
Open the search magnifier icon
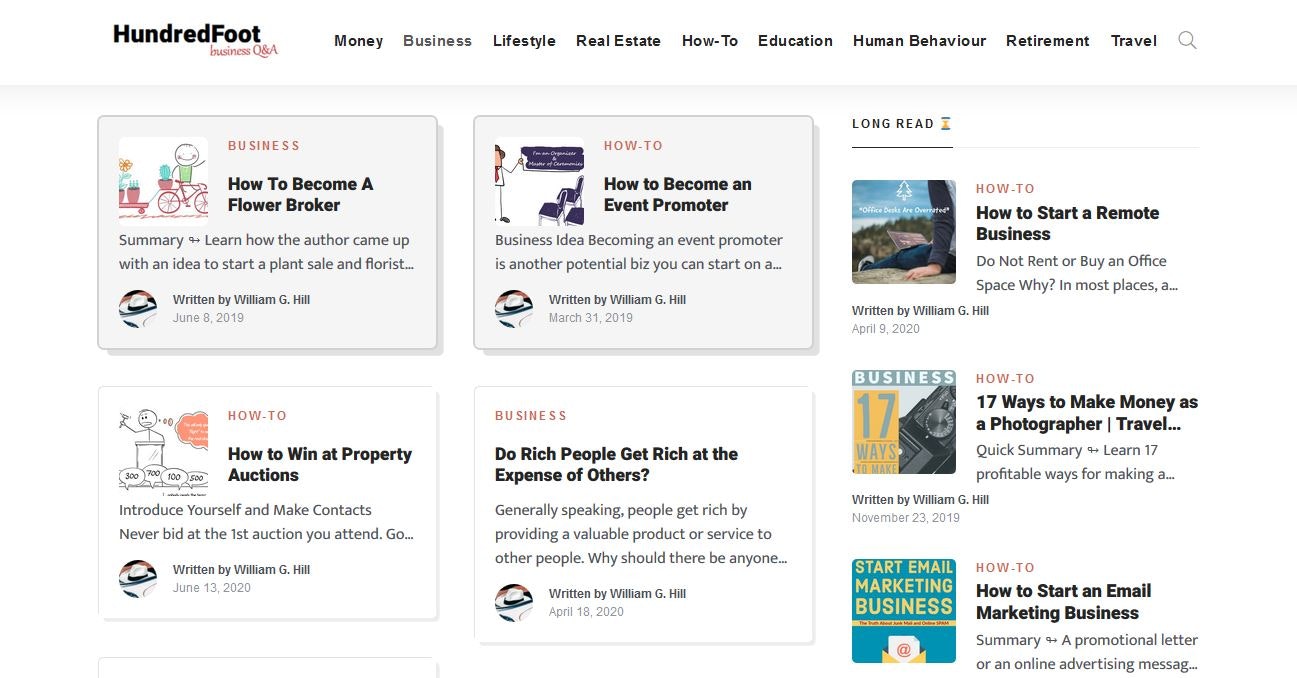point(1187,41)
